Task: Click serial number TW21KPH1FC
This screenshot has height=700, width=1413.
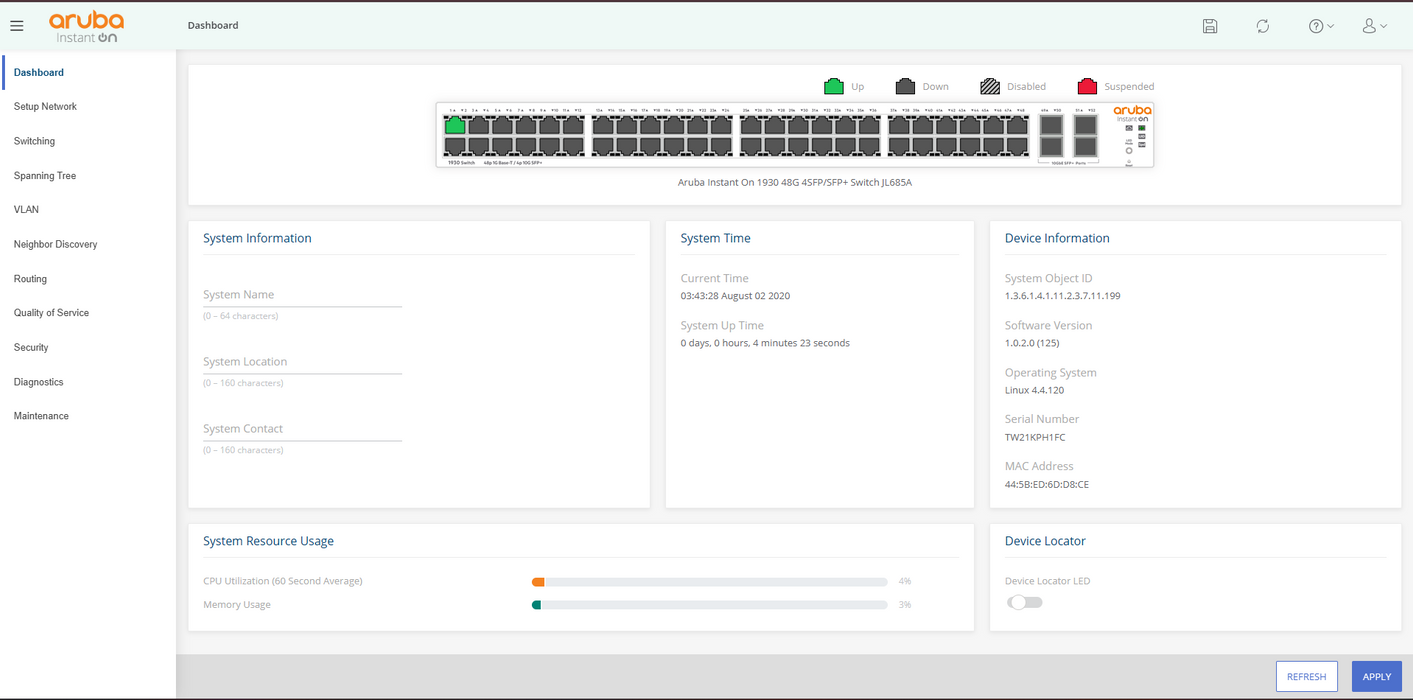Action: [1035, 438]
